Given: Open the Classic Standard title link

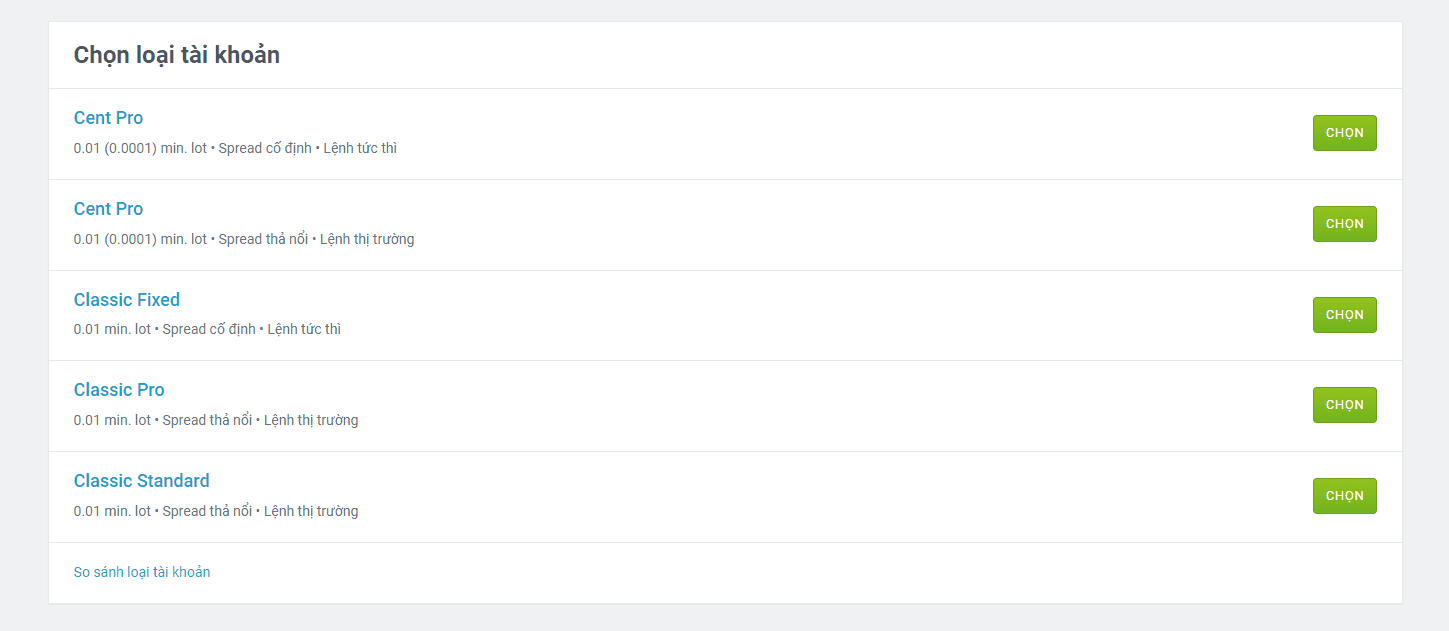Looking at the screenshot, I should [142, 481].
